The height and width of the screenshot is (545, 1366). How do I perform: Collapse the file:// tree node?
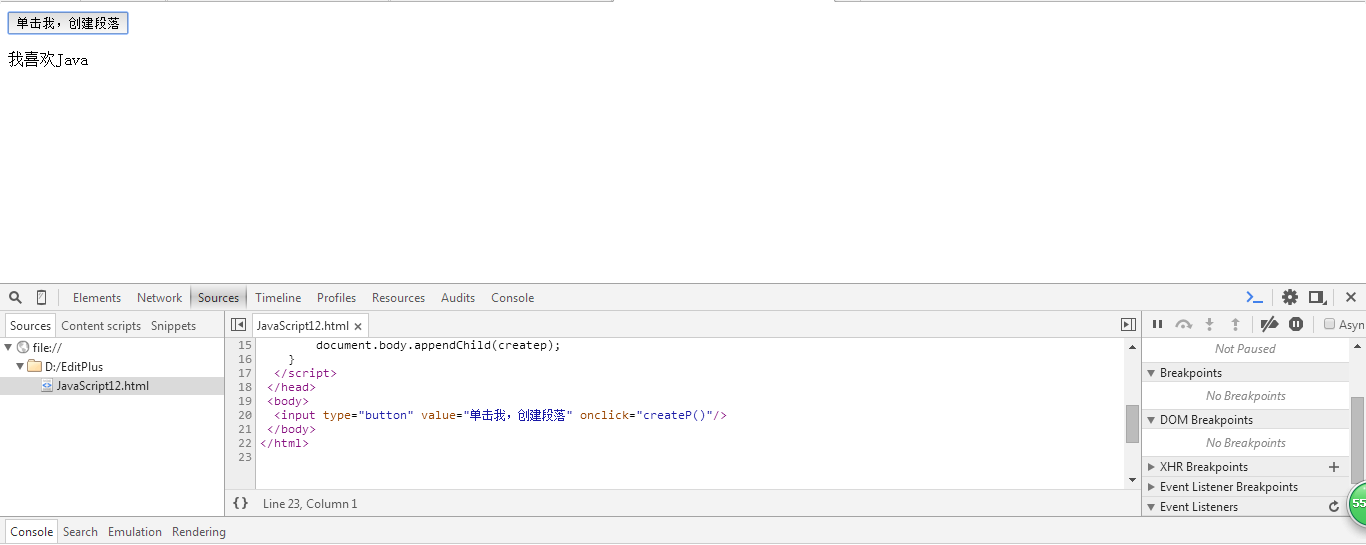pos(8,347)
